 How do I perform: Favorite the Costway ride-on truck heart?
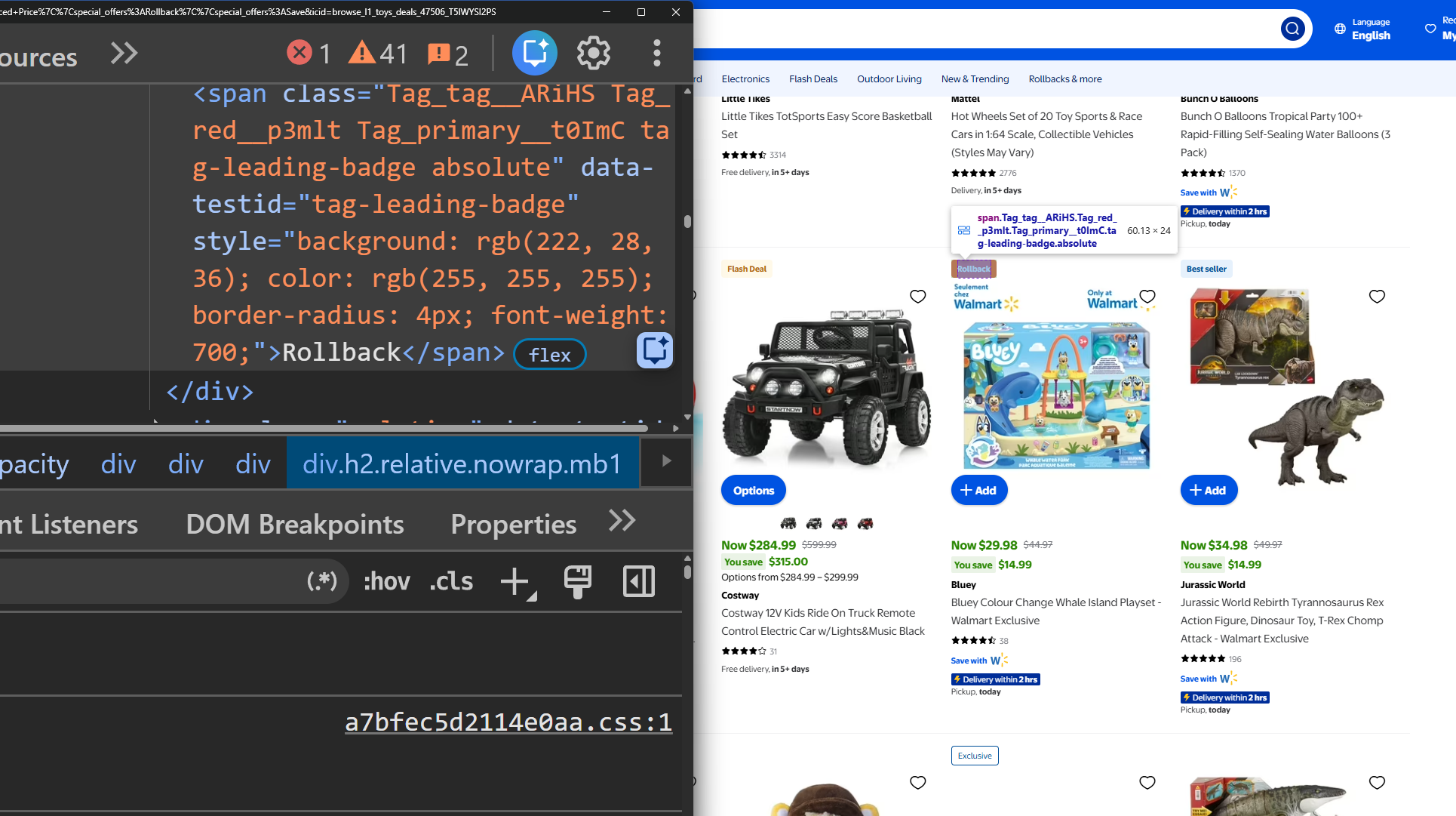coord(917,297)
